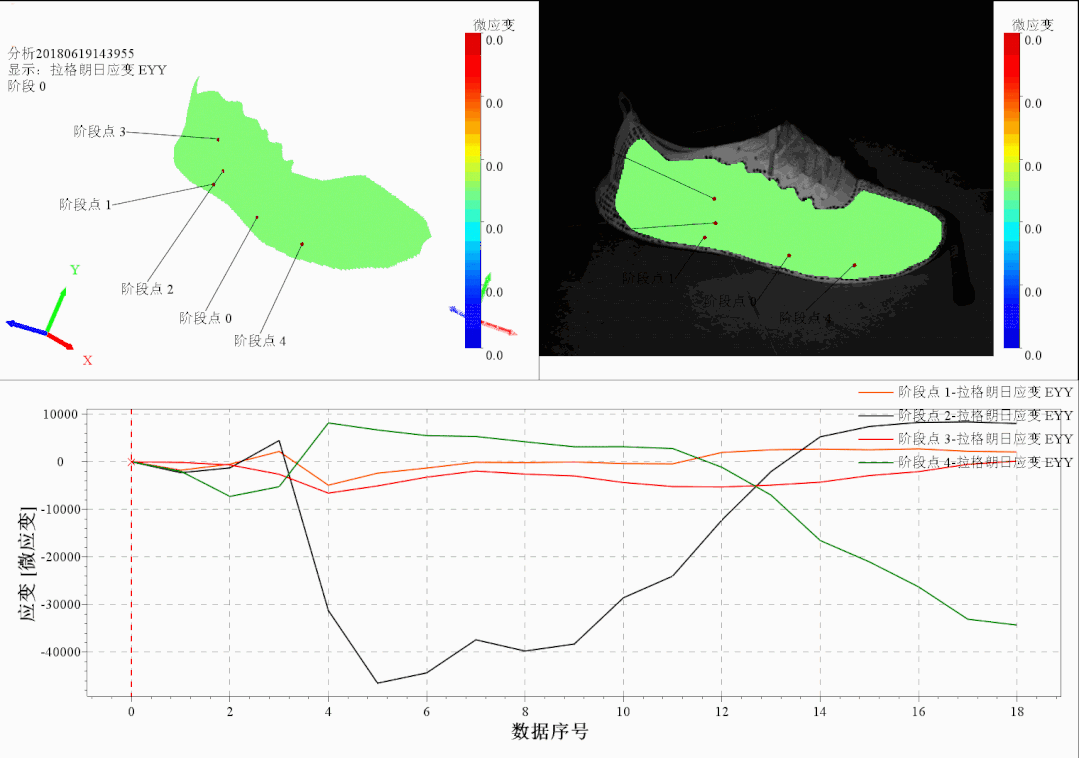Click the 应变 [微应变] y-axis label
Screen dimensions: 1079x758
pyautogui.click(x=28, y=565)
